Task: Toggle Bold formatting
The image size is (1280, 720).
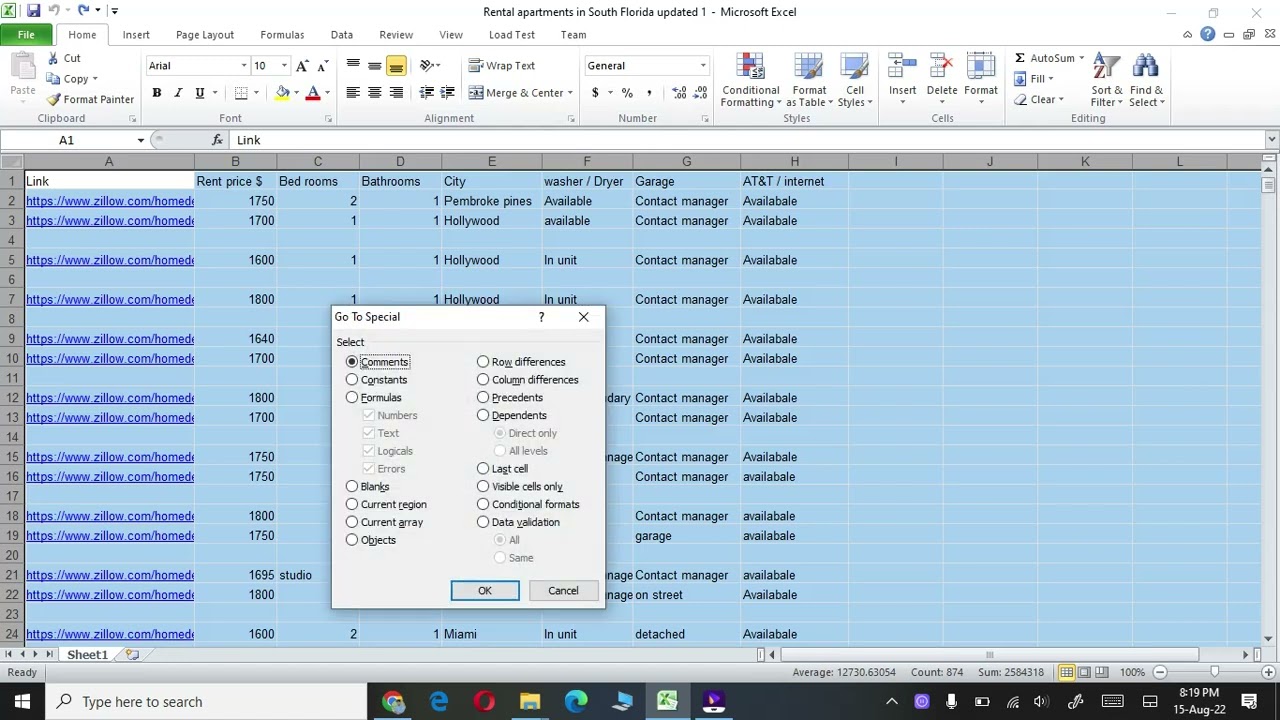Action: 156,93
